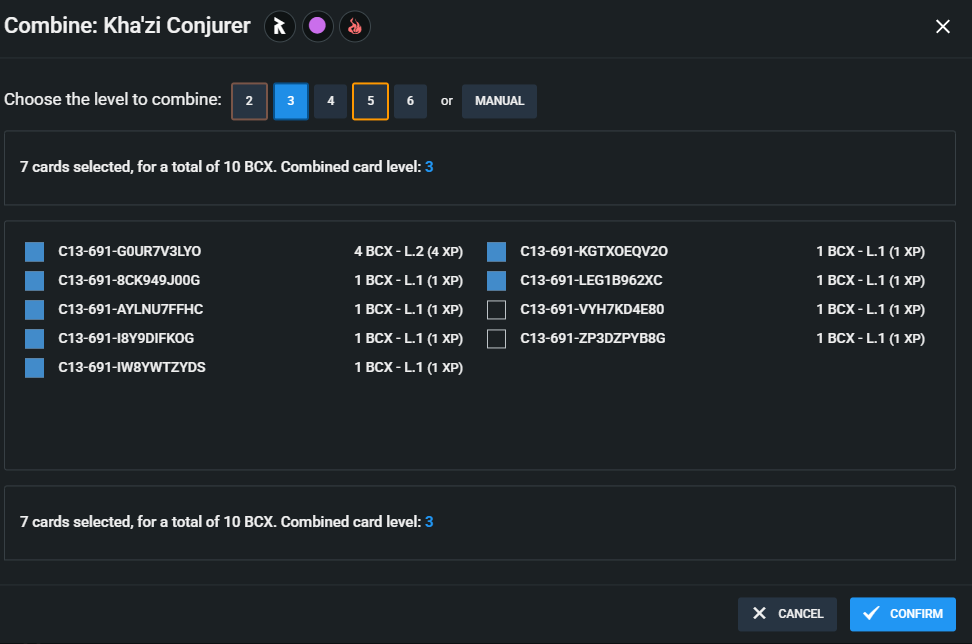Viewport: 972px width, 644px height.
Task: Select level 2 to combine
Action: tap(250, 101)
